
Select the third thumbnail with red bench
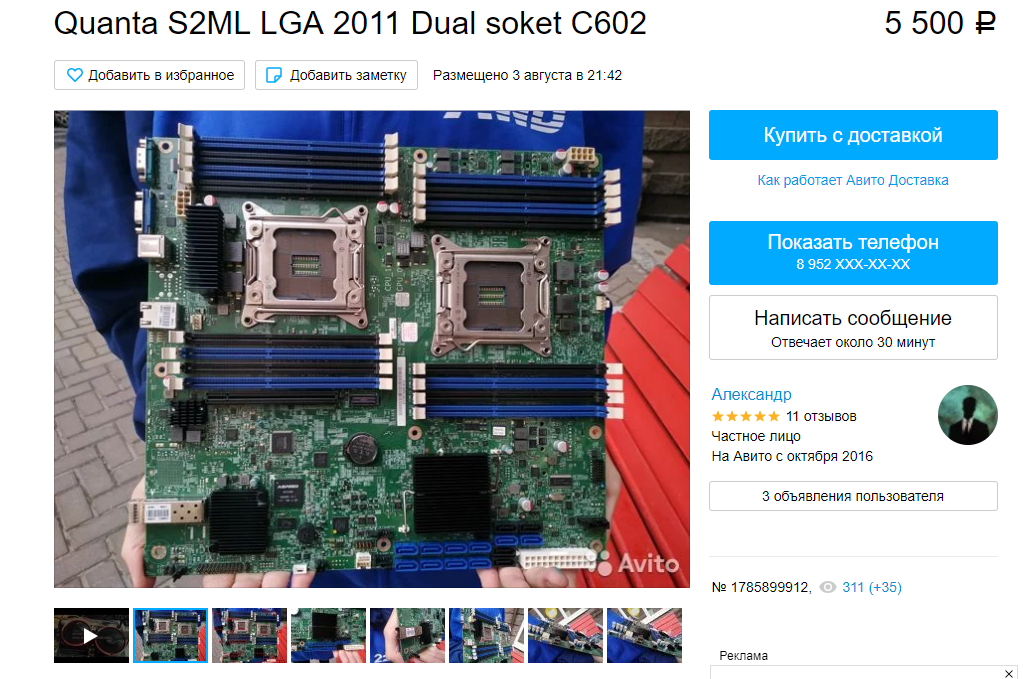[249, 635]
